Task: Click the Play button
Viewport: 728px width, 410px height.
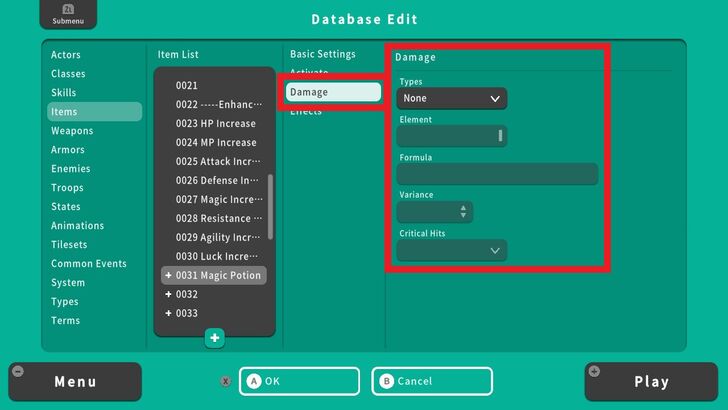Action: [651, 381]
